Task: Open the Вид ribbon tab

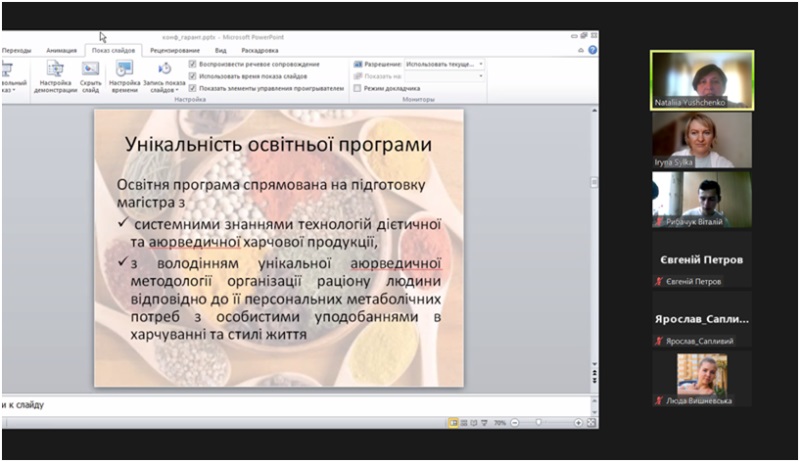Action: 220,49
